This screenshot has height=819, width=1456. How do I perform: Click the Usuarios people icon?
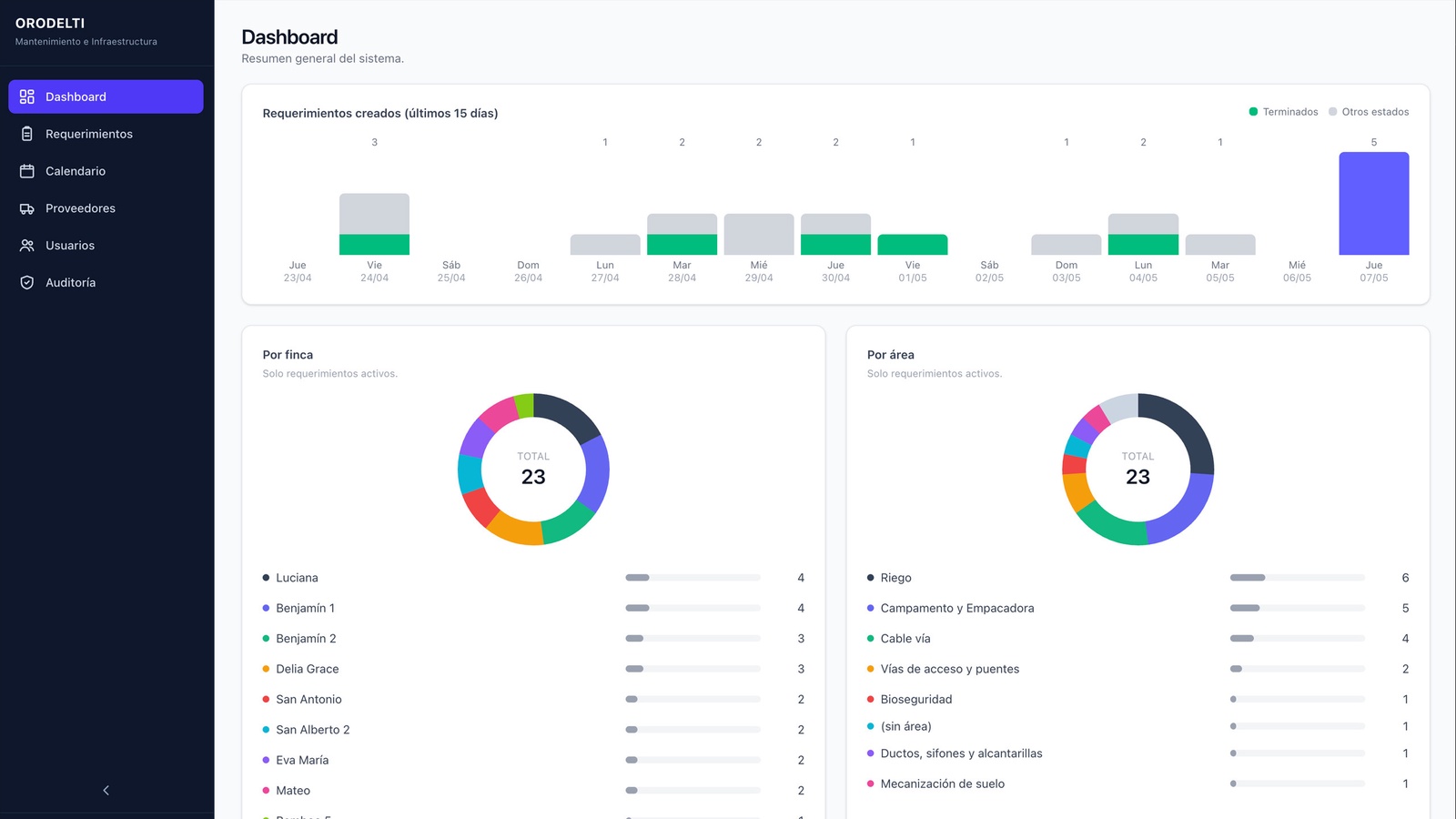pyautogui.click(x=27, y=246)
